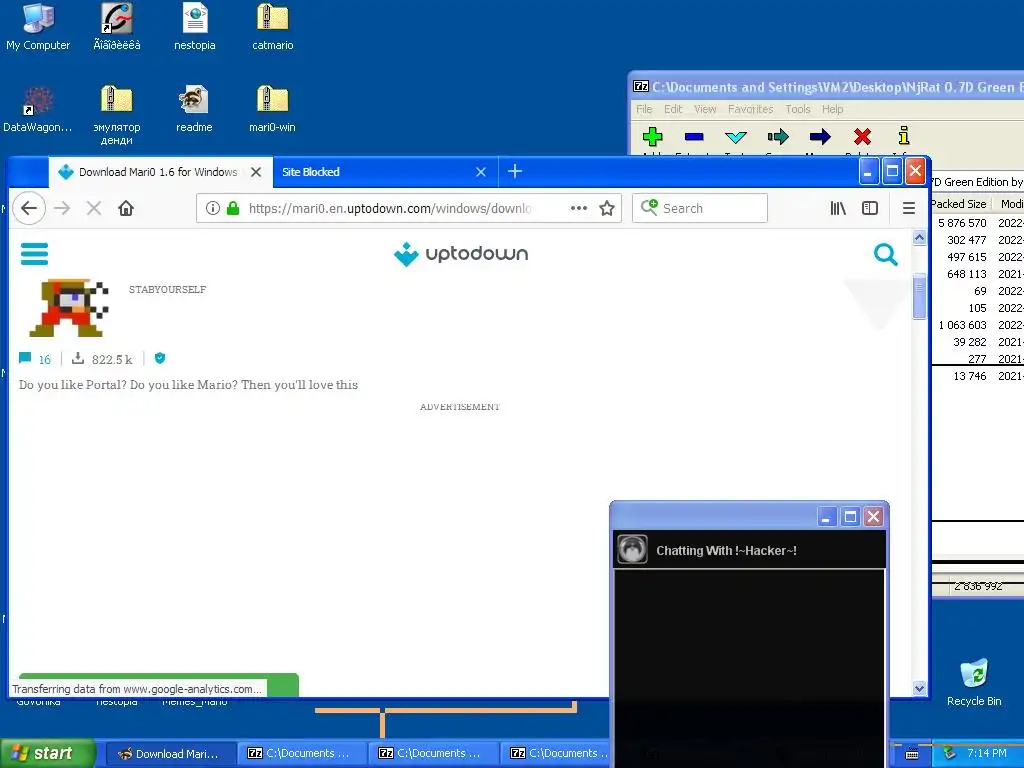This screenshot has height=768, width=1024.
Task: Go back with the browser back arrow
Action: click(x=29, y=208)
